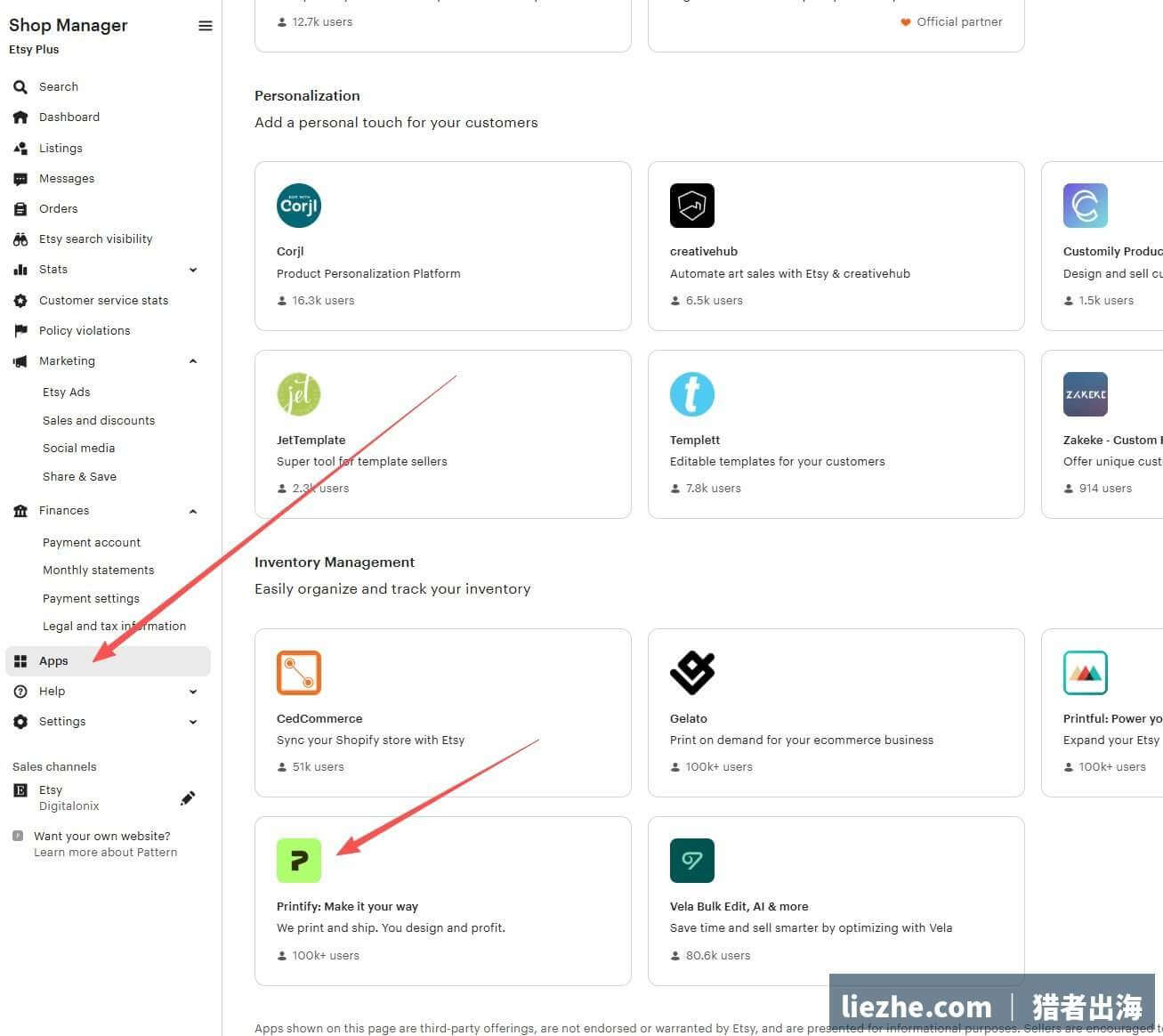
Task: Click the Personalization section heading
Action: [307, 96]
